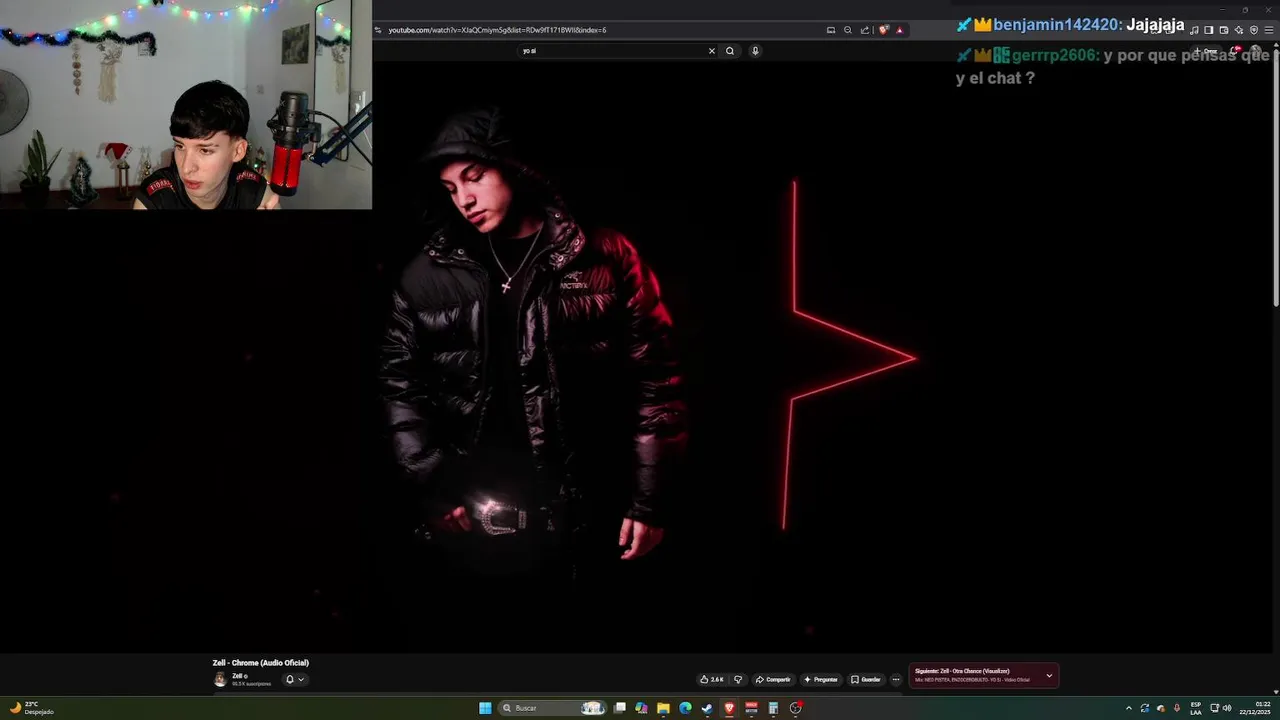Open Brave VPN shield icon

(x=1254, y=30)
